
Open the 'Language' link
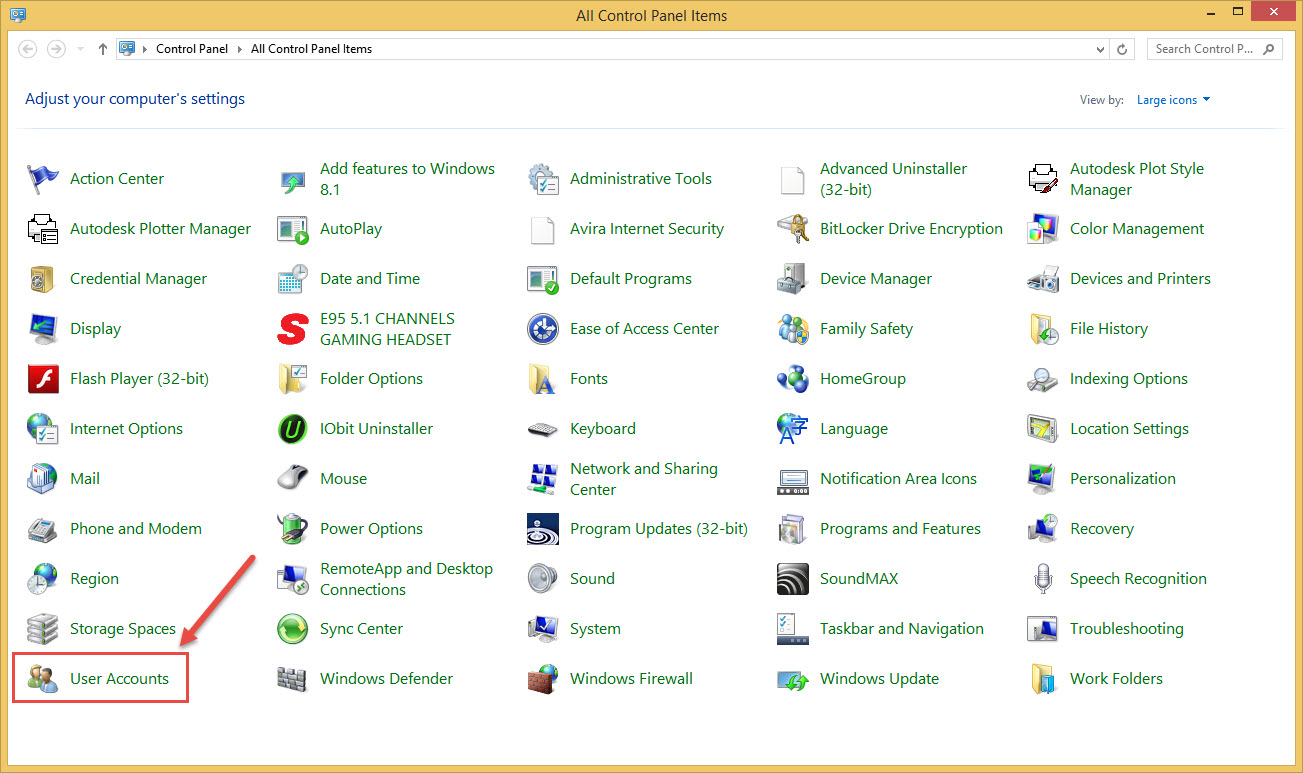[854, 429]
